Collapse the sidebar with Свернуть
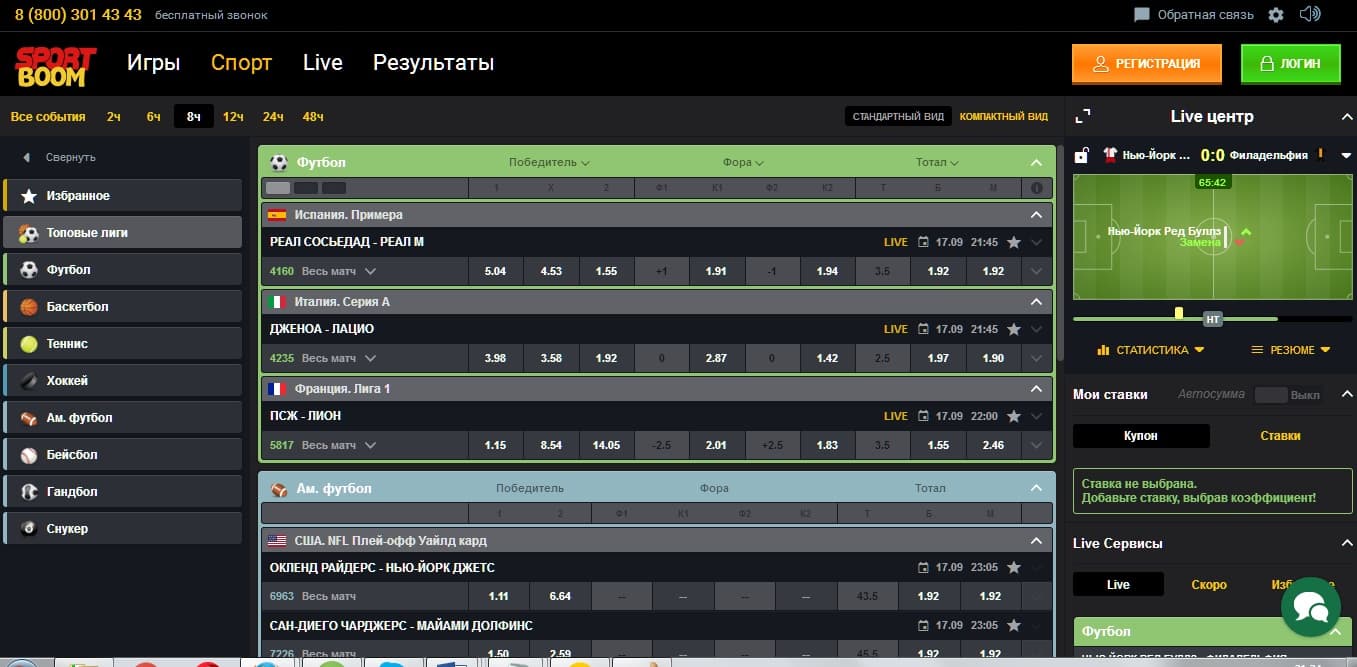The height and width of the screenshot is (667, 1357). [x=60, y=158]
